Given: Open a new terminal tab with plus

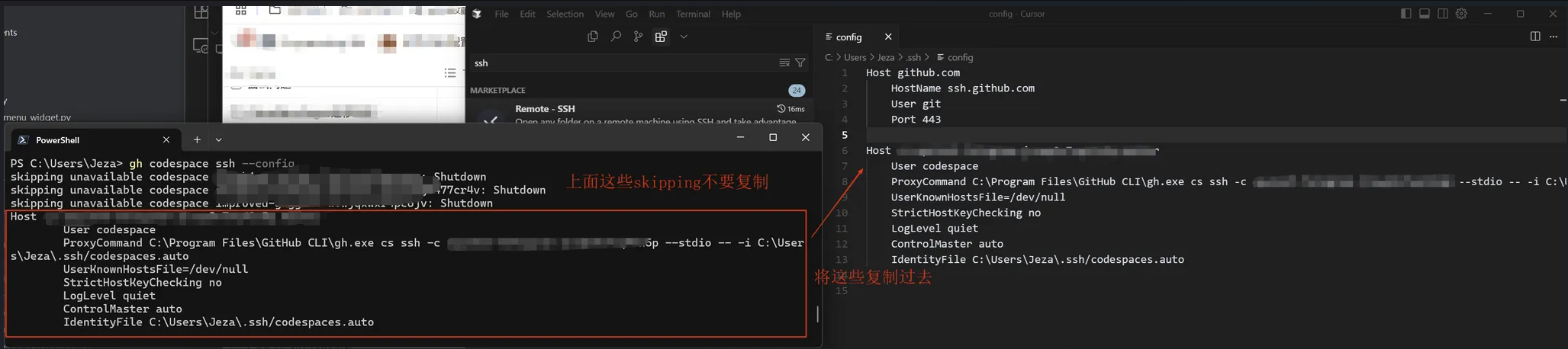Looking at the screenshot, I should (x=197, y=140).
